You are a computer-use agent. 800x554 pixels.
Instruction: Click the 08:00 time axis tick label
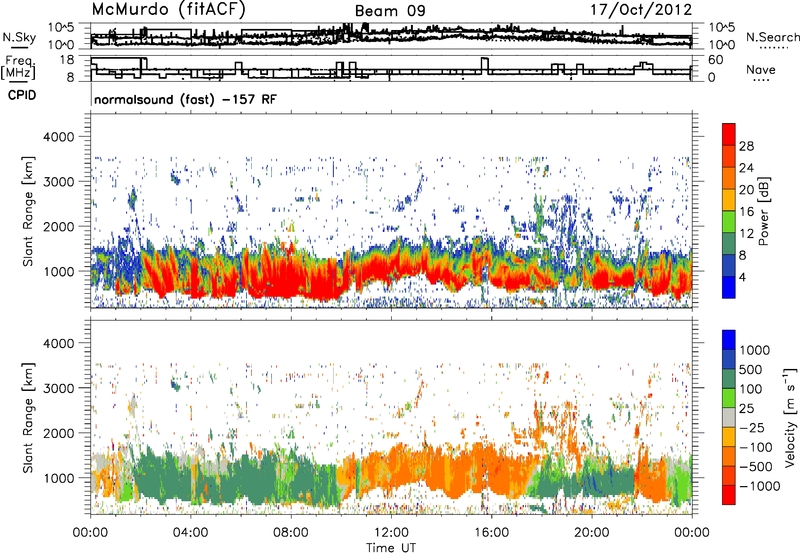tap(291, 533)
